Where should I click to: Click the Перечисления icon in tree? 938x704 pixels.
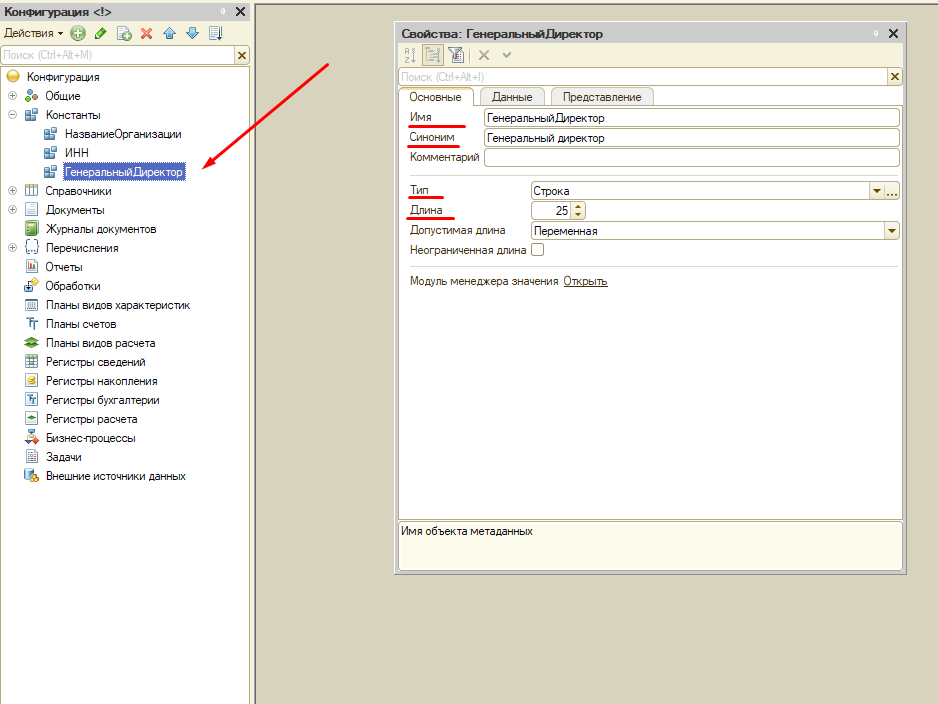[x=32, y=248]
